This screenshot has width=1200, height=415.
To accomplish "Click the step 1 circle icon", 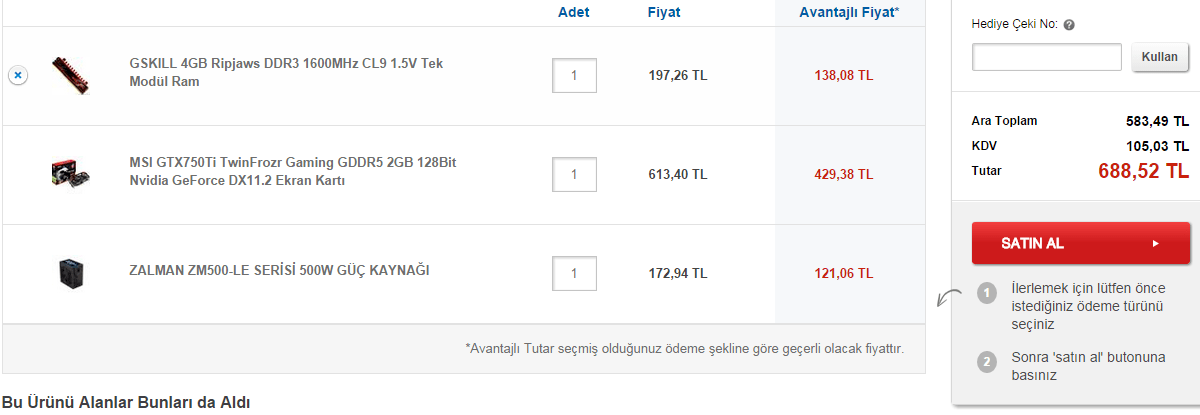I will pyautogui.click(x=987, y=293).
